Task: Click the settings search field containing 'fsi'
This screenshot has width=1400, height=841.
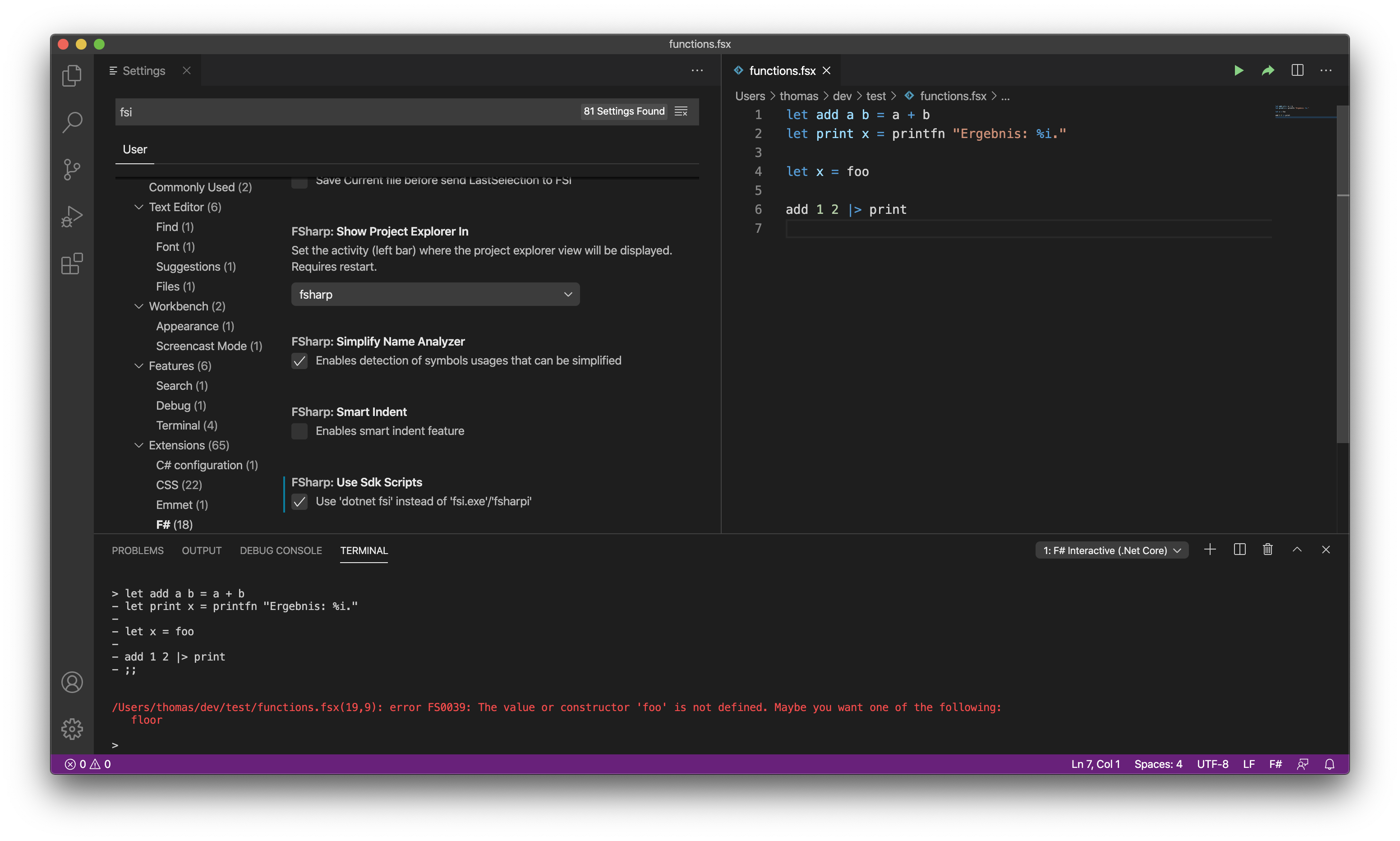Action: click(340, 111)
